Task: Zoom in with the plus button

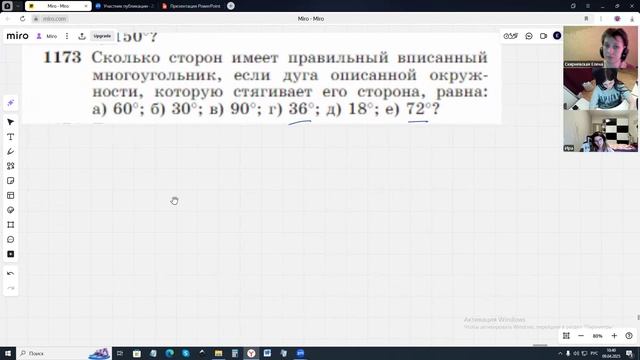Action: tap(614, 336)
